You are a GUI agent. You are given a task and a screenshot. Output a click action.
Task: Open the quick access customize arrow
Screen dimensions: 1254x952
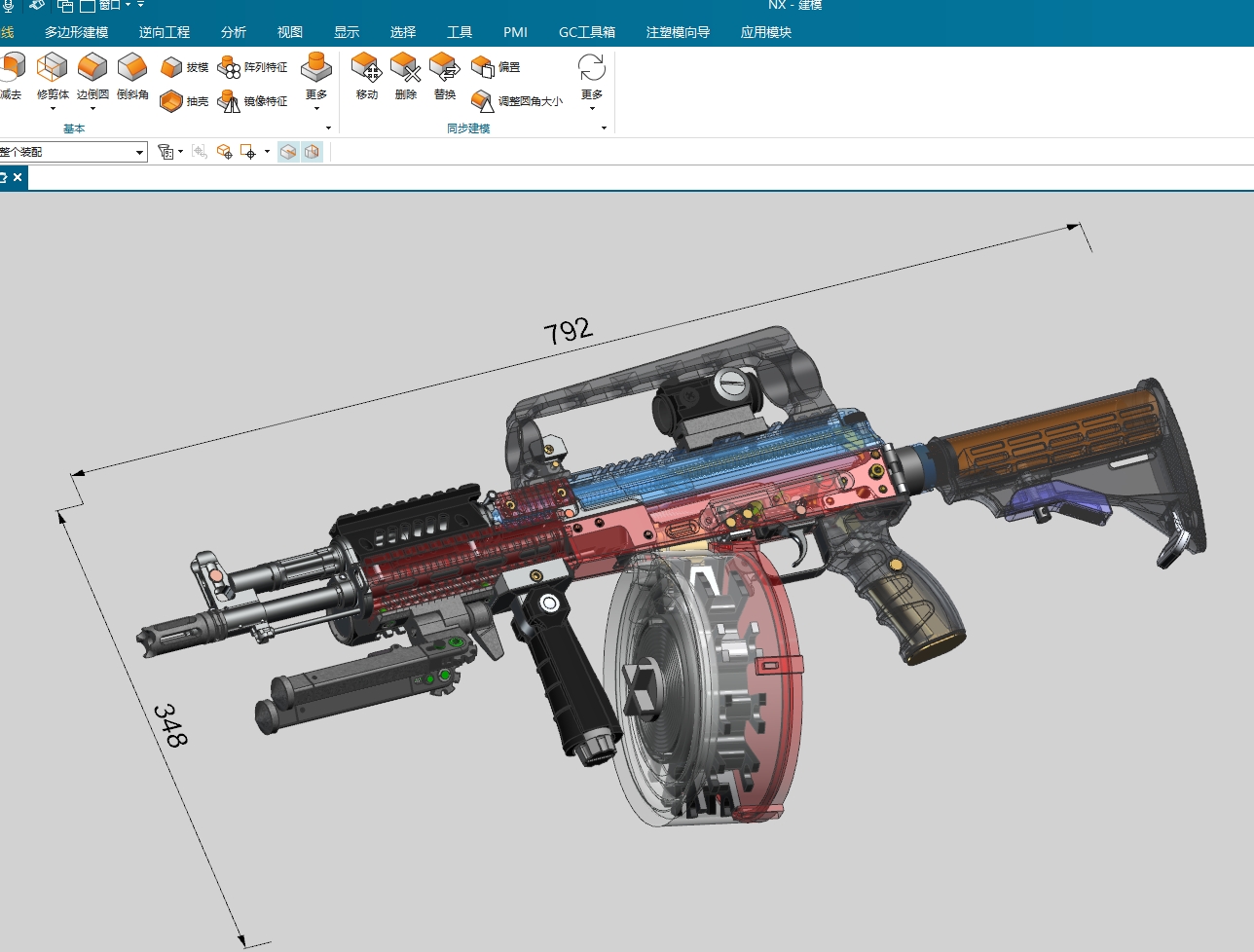[141, 6]
